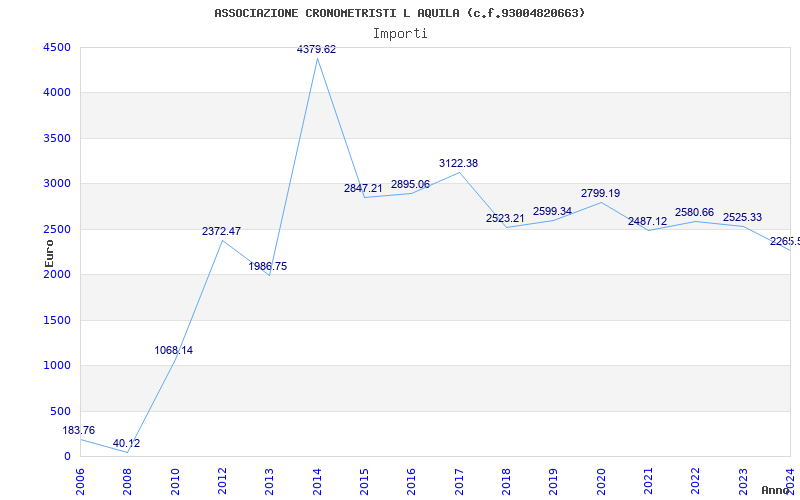The width and height of the screenshot is (800, 500).
Task: Select data label 1068.14
Action: click(x=173, y=351)
